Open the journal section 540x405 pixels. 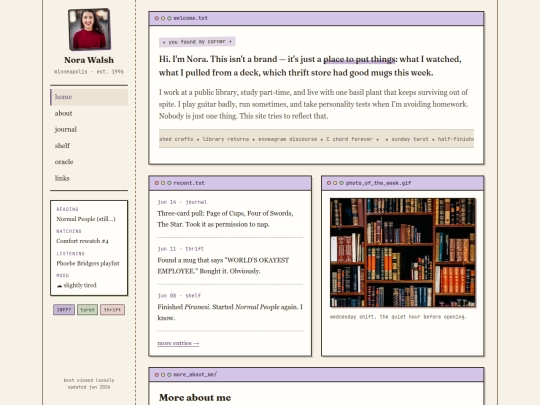89,129
